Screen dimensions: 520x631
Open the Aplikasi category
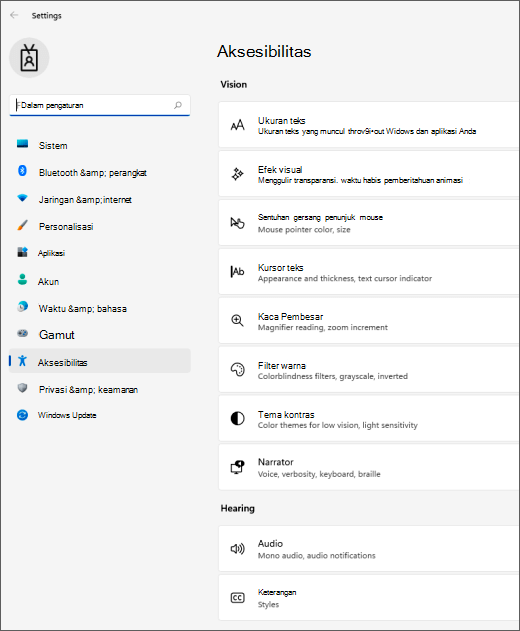click(x=100, y=253)
